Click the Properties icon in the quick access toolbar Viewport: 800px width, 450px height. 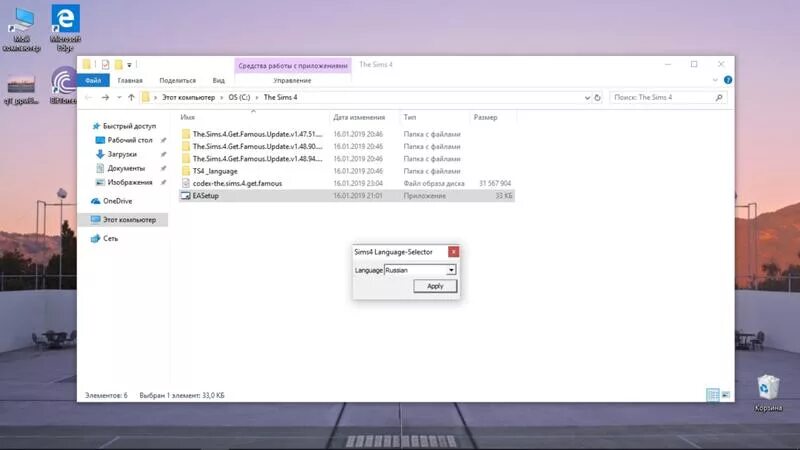pos(105,64)
